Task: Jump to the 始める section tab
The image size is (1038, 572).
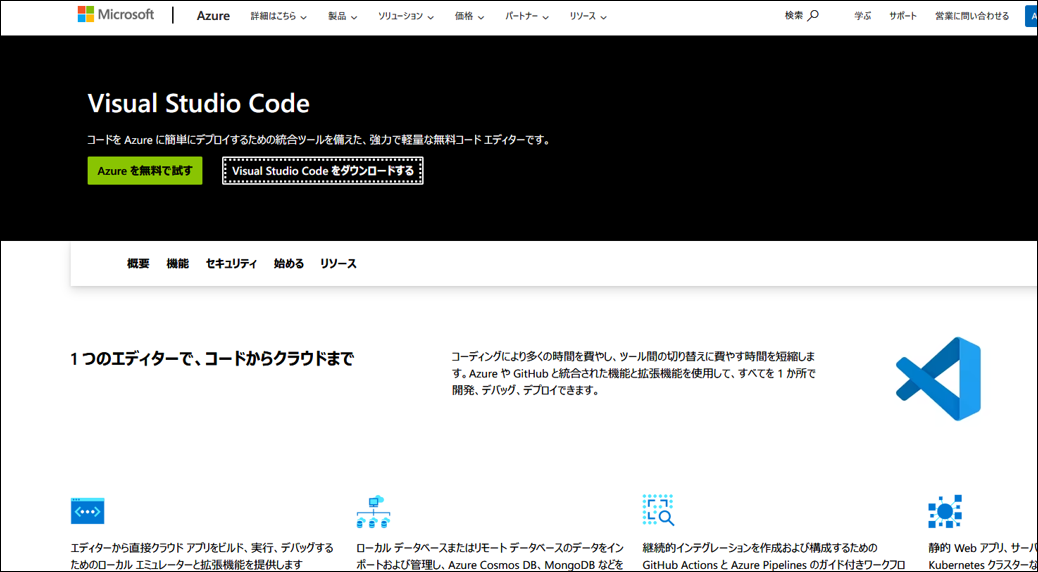Action: [289, 263]
